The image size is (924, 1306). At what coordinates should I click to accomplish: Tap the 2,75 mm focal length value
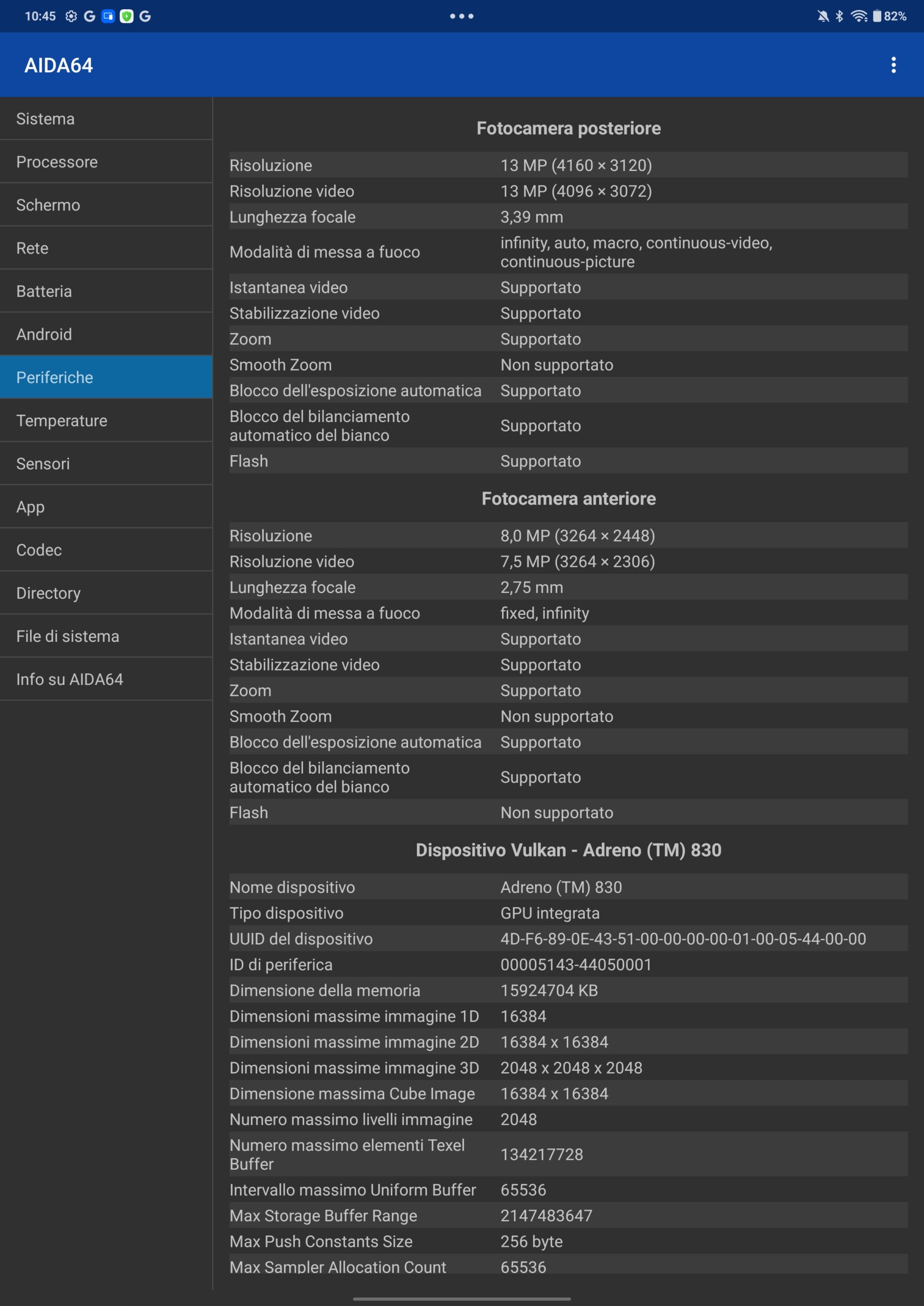click(532, 587)
